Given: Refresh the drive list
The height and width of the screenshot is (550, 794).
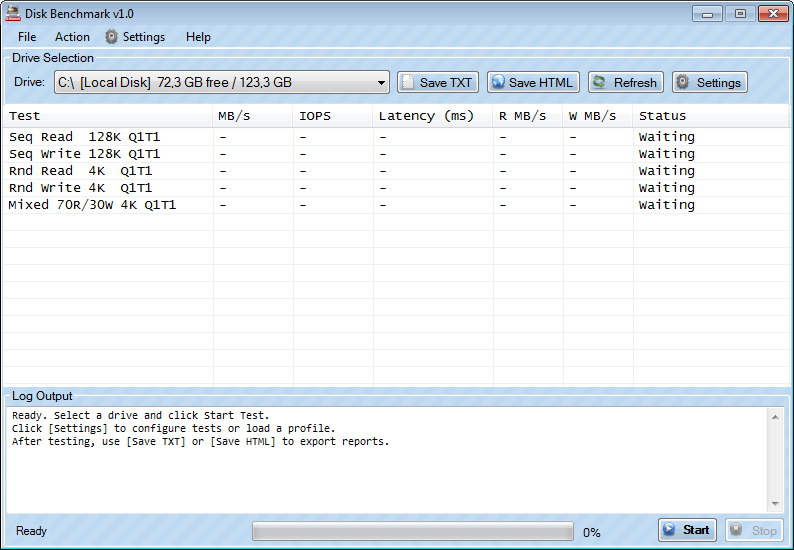Looking at the screenshot, I should (x=626, y=82).
